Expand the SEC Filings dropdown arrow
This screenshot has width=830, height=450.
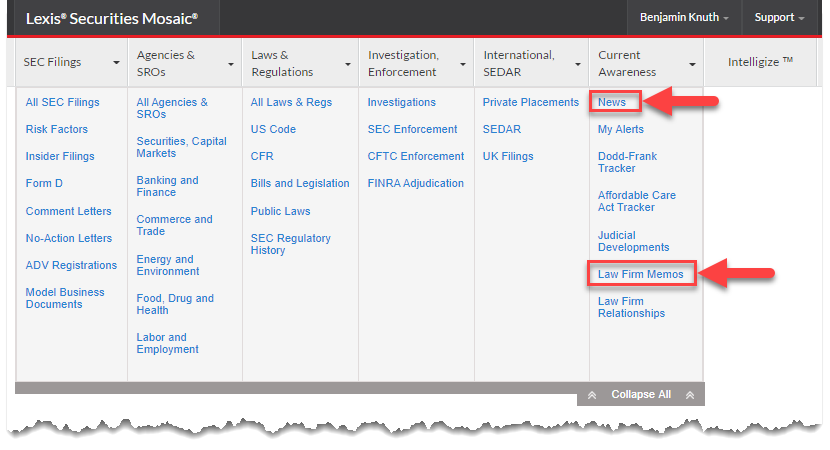tap(116, 62)
